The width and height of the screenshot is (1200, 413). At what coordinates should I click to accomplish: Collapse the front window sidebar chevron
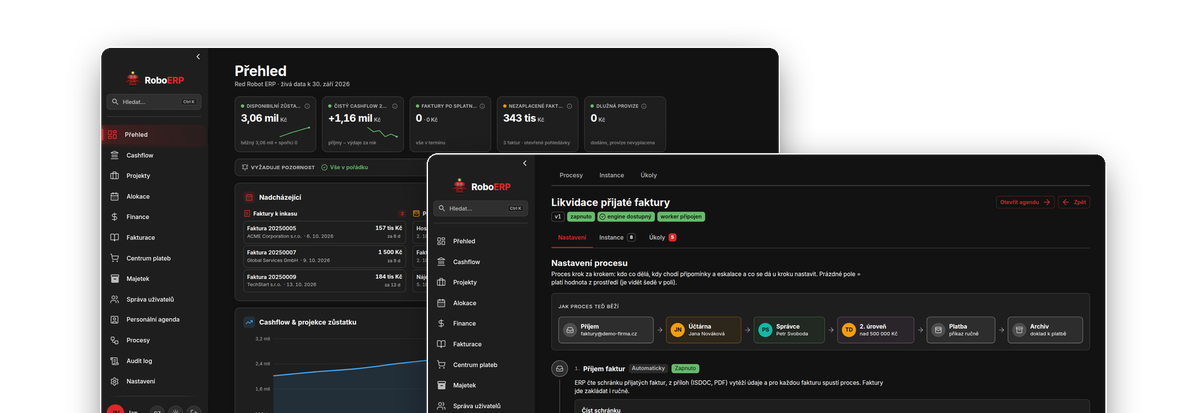click(525, 163)
